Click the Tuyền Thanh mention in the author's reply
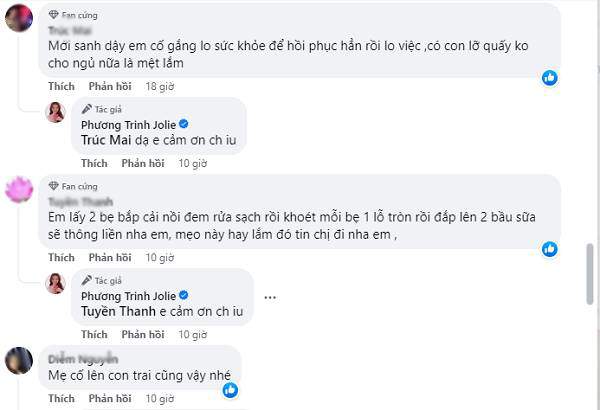Screen dimensions: 600x410 [x=114, y=312]
